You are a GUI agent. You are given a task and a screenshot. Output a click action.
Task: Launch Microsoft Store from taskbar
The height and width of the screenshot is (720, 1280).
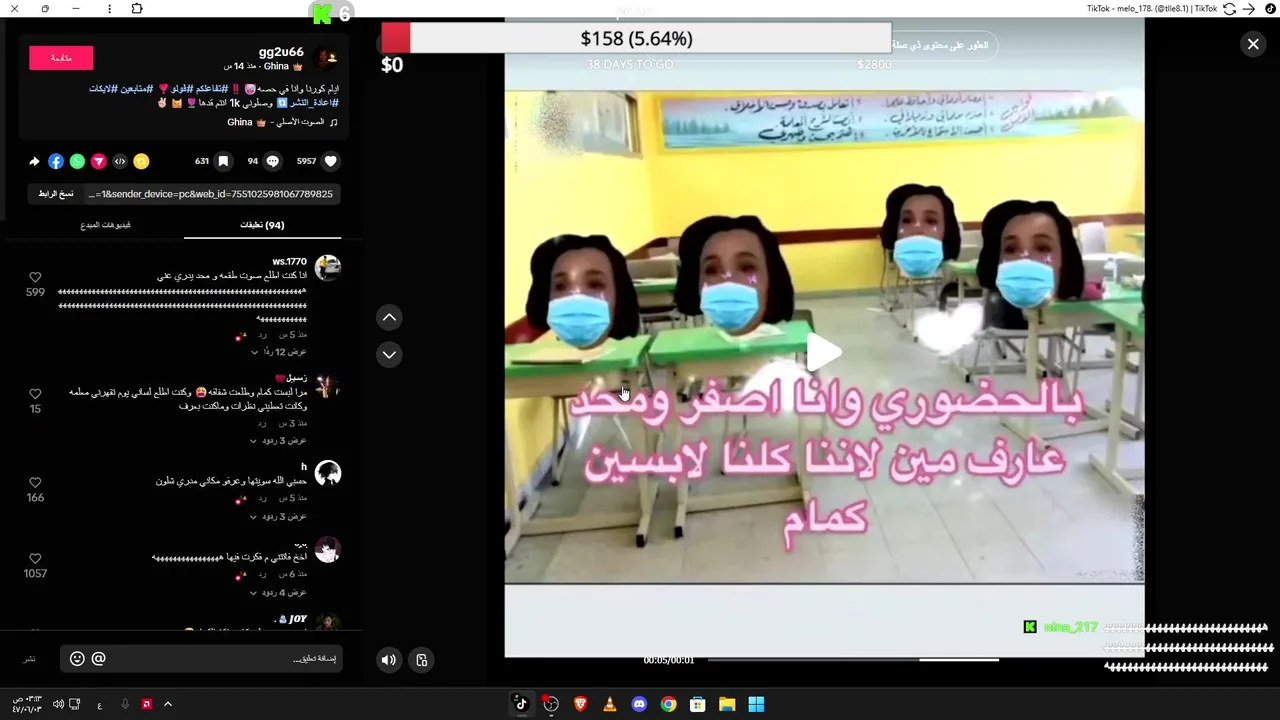click(698, 704)
